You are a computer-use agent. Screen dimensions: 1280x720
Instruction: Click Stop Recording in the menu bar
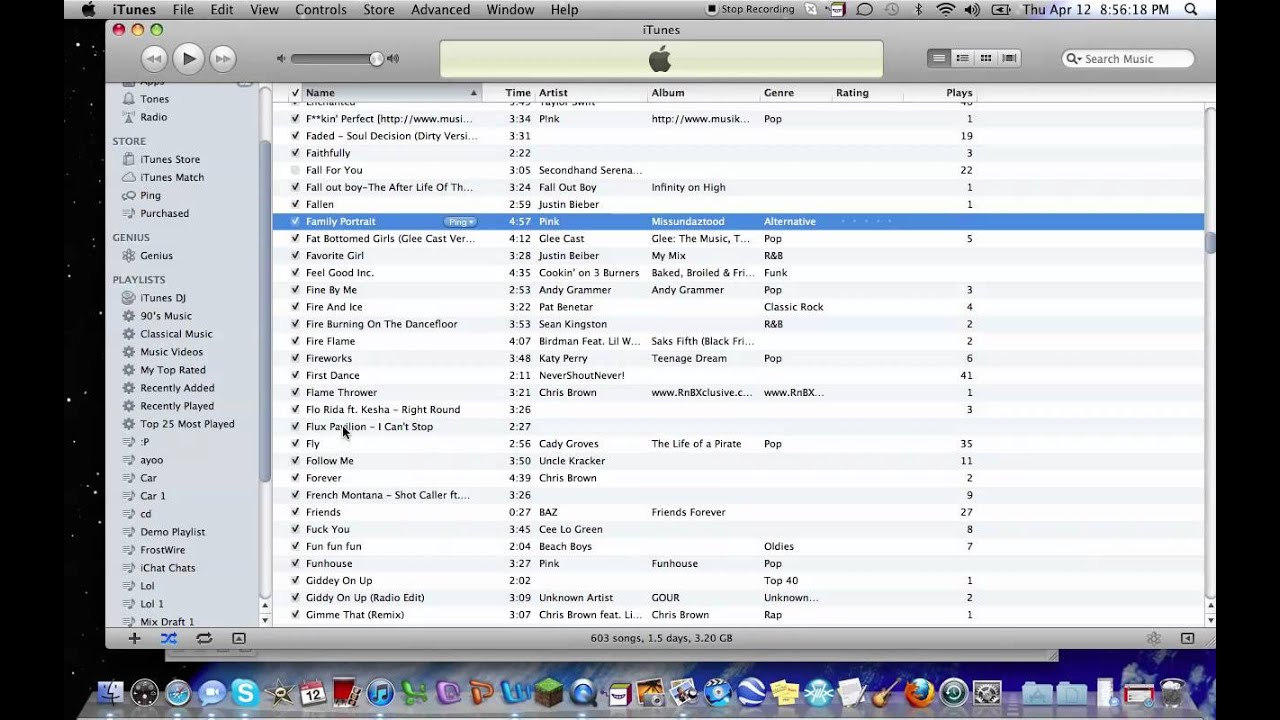pos(751,10)
